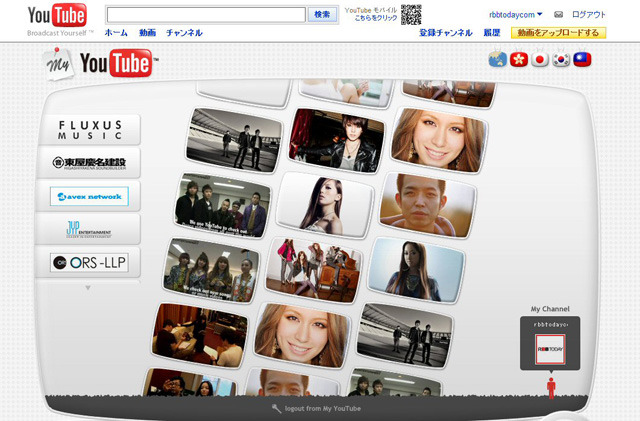This screenshot has width=640, height=421.
Task: Select the Japan flag icon
Action: click(540, 60)
